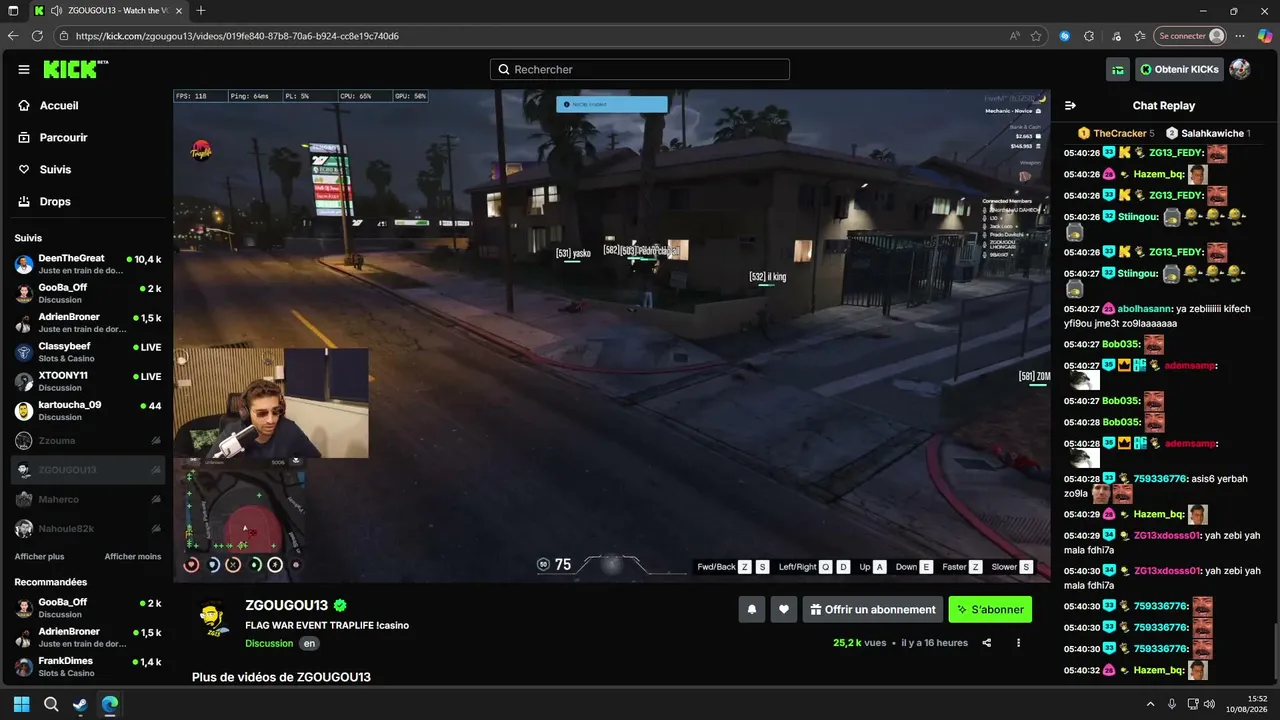Open the Windows Start menu
Image resolution: width=1280 pixels, height=720 pixels.
click(21, 704)
